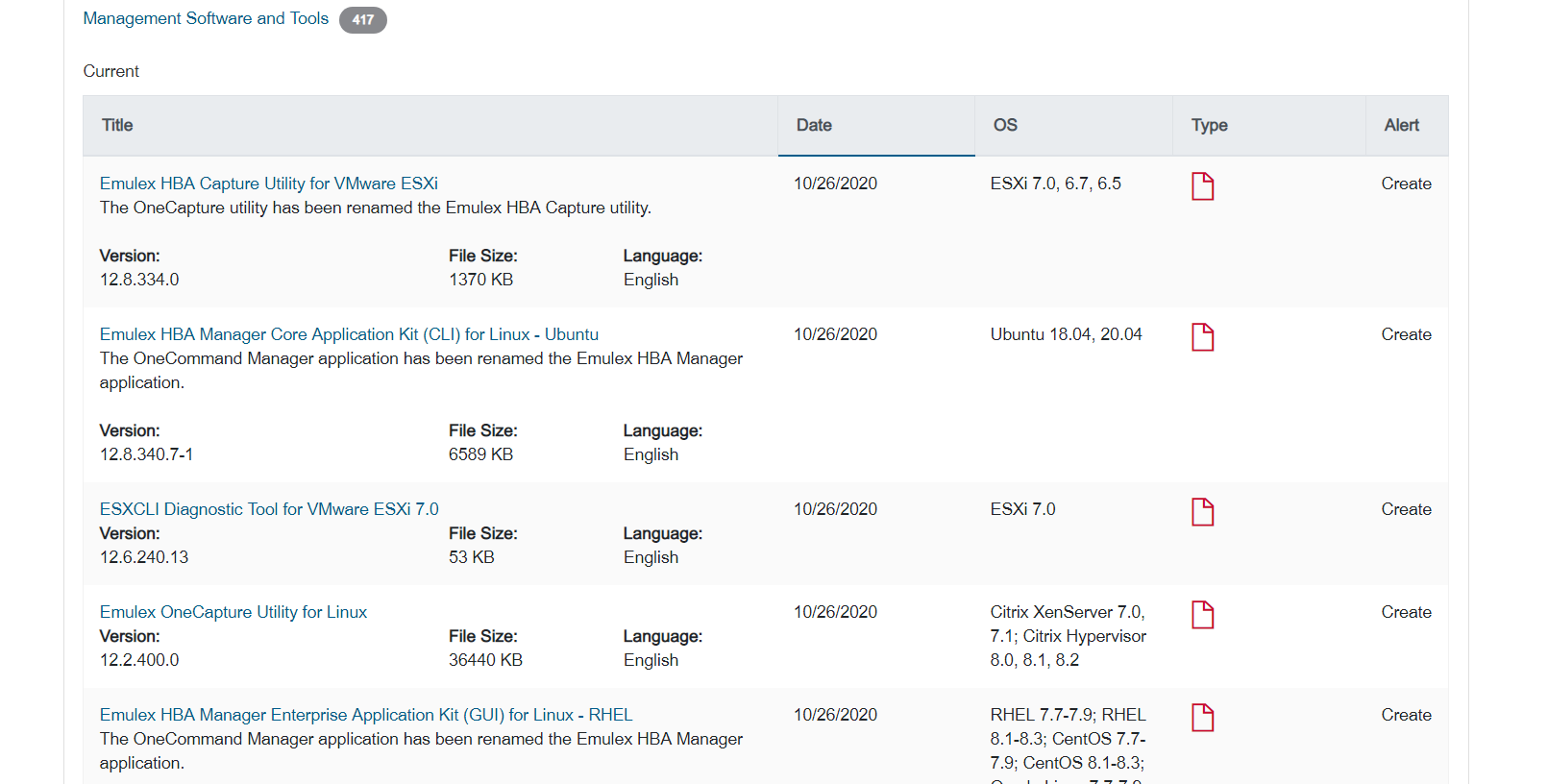Click OS cell ESXi 7.0, 6.7, 6.5

pos(1055,184)
